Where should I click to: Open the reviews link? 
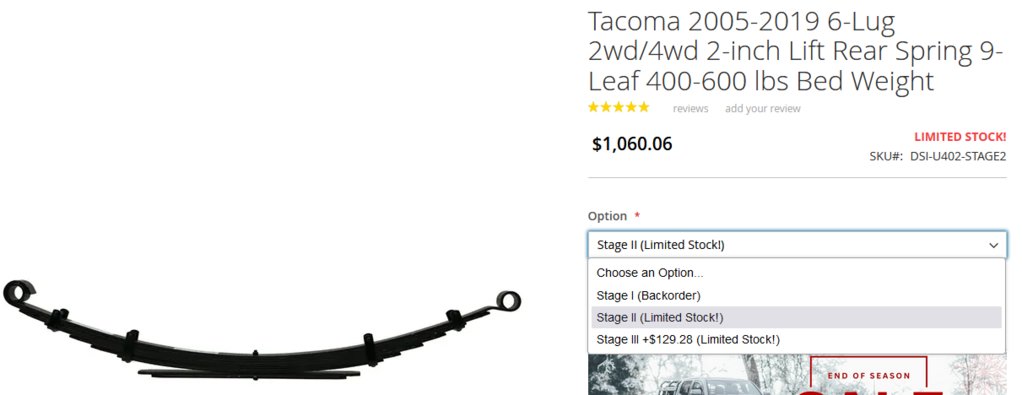click(x=690, y=109)
